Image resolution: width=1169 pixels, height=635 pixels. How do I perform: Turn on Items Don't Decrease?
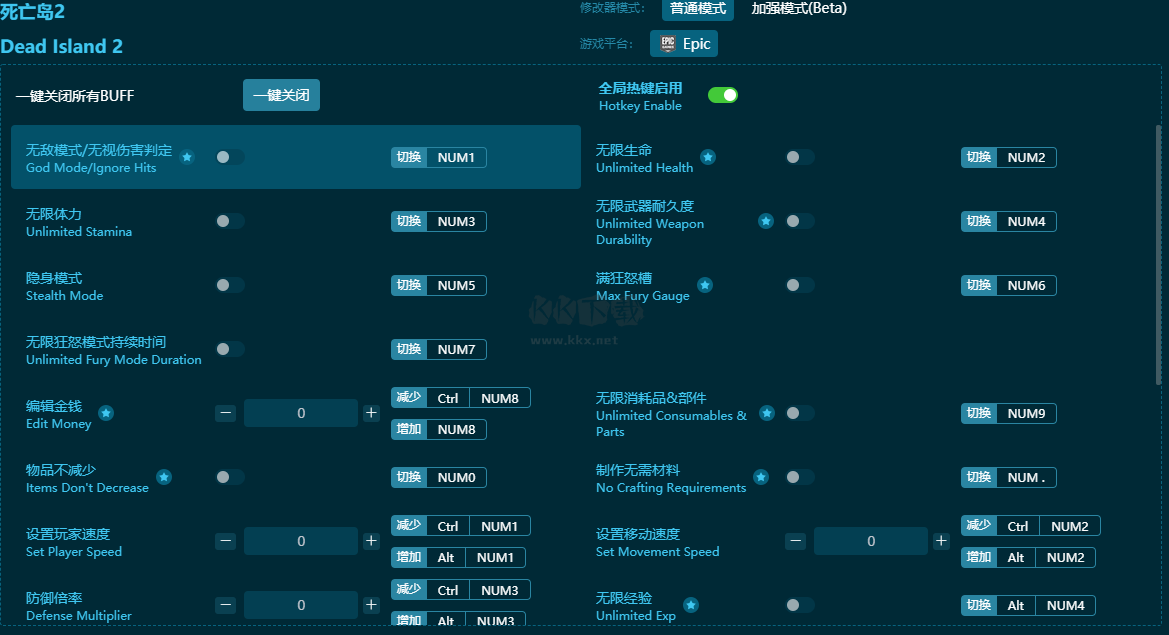point(230,477)
